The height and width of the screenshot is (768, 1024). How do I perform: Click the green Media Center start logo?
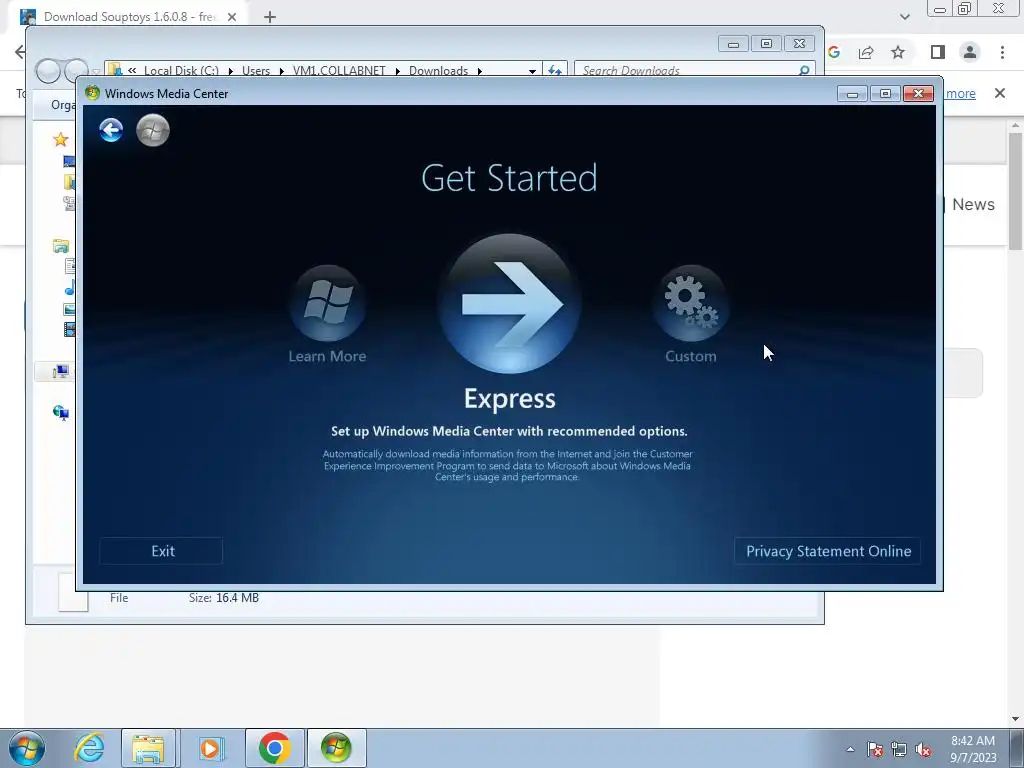coord(153,130)
